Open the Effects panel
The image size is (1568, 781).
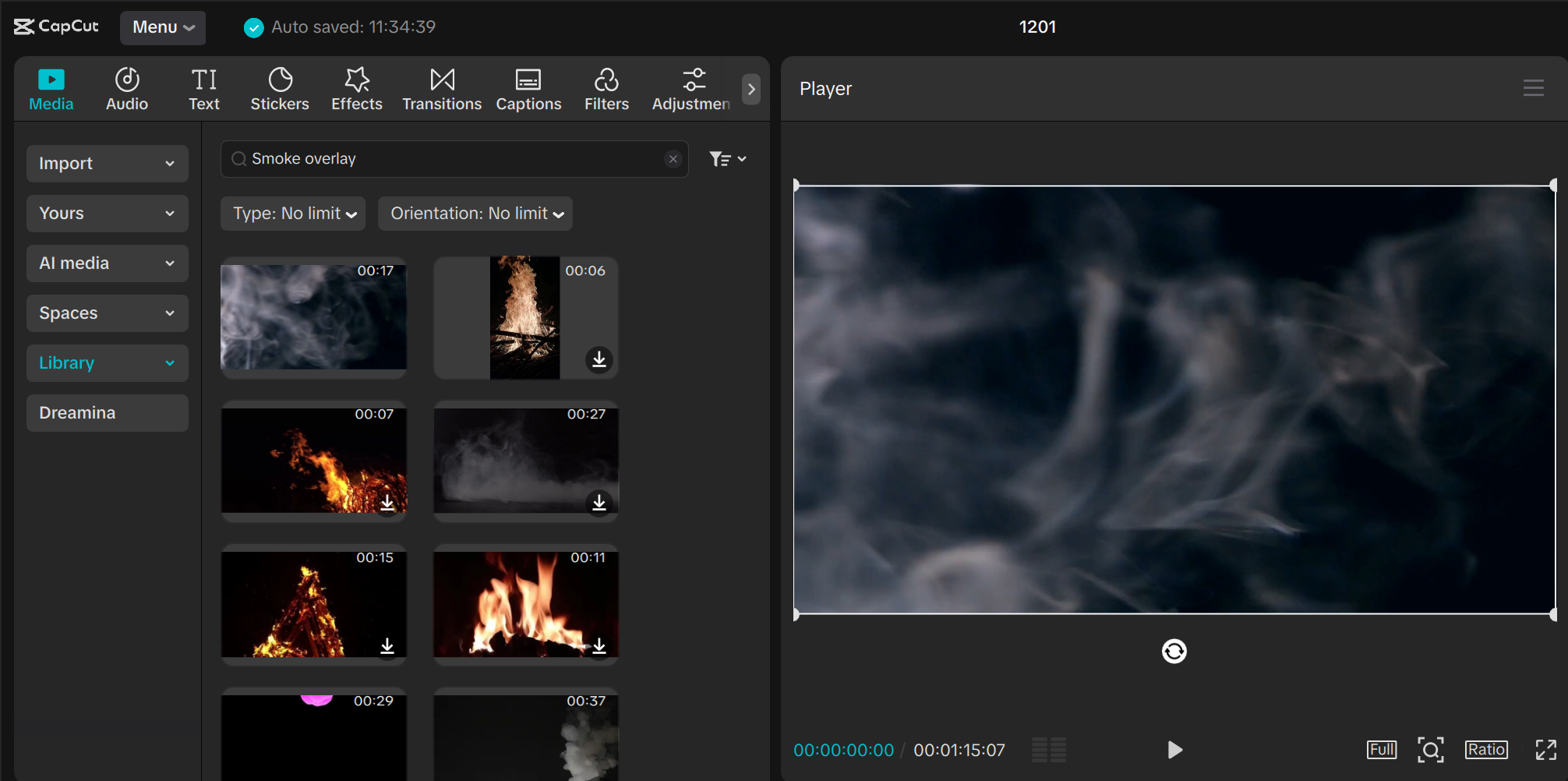(x=356, y=87)
